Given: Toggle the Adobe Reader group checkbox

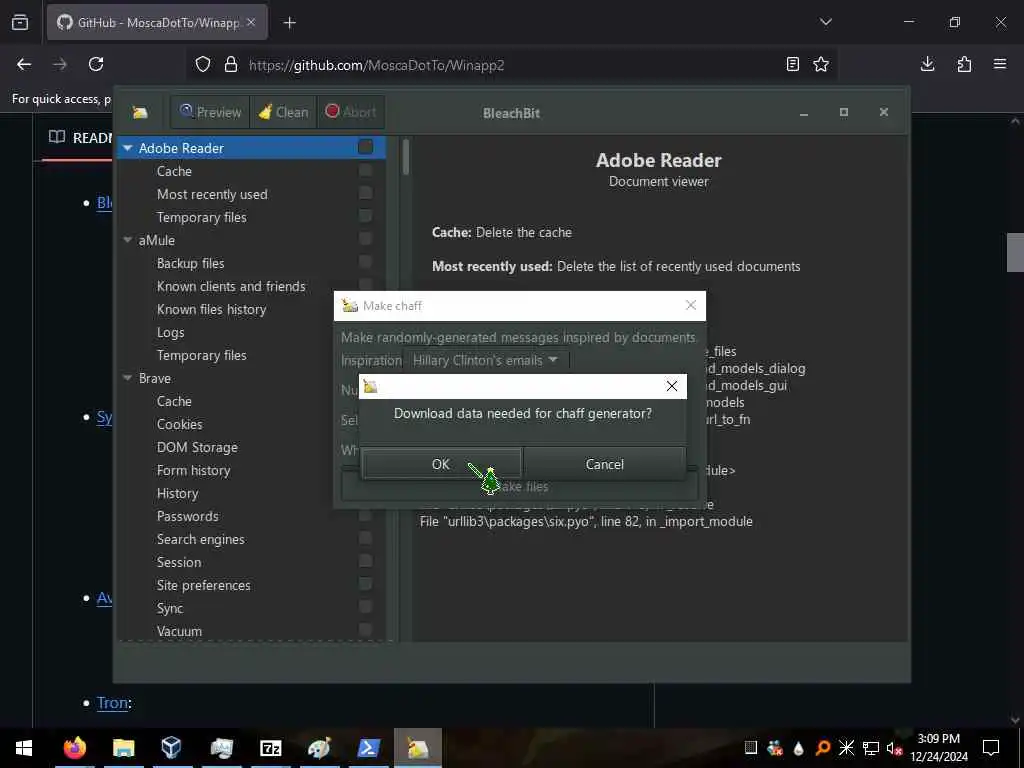Looking at the screenshot, I should click(x=366, y=147).
